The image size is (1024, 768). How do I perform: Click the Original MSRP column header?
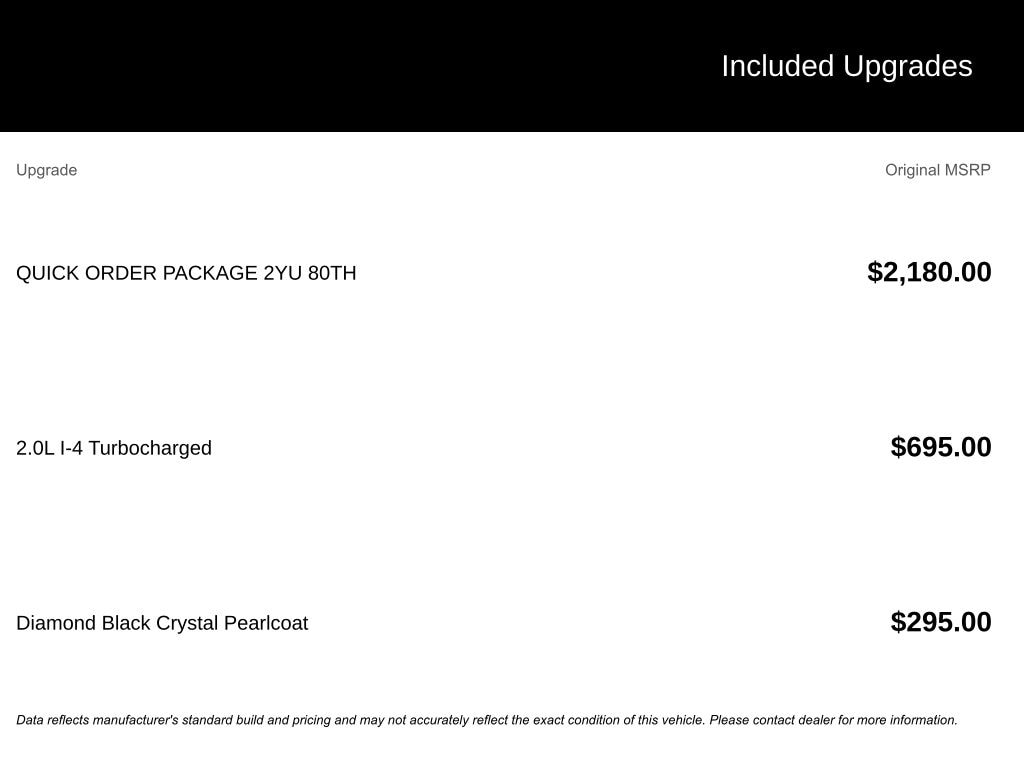tap(937, 170)
